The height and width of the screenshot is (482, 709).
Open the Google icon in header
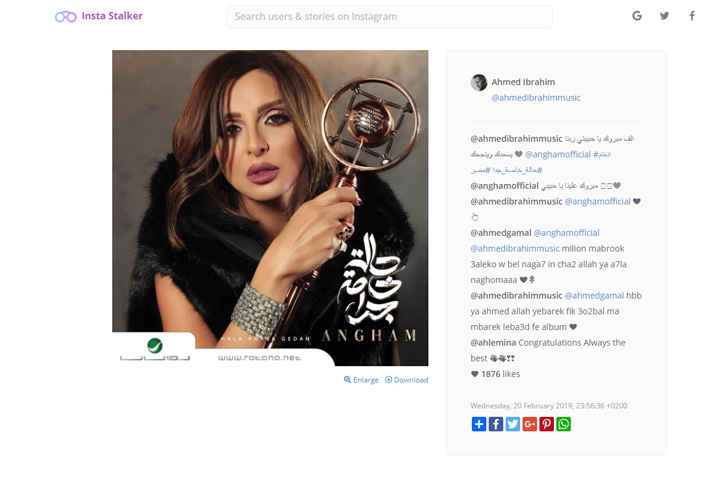click(637, 16)
